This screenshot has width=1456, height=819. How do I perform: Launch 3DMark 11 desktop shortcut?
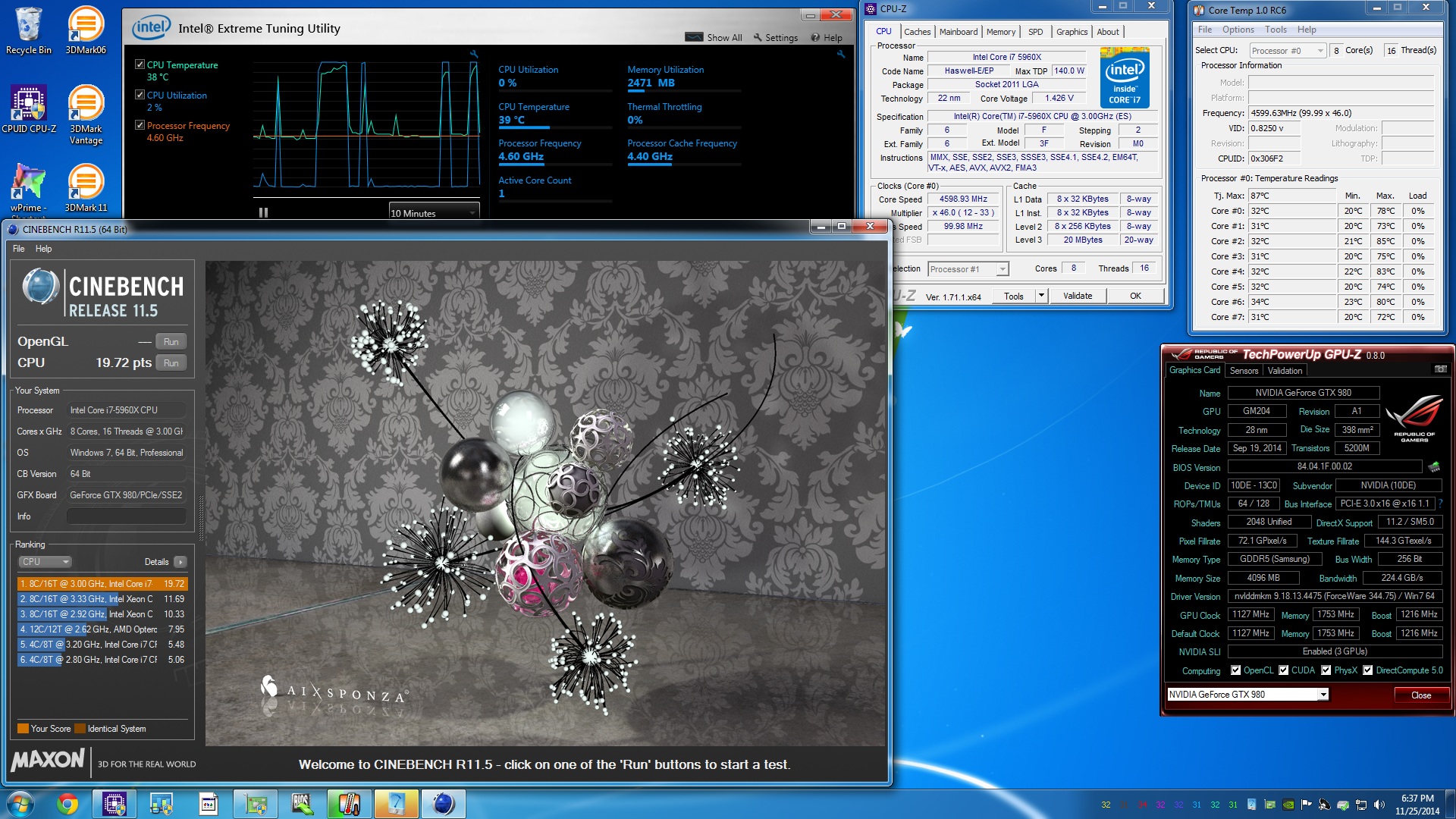[86, 188]
